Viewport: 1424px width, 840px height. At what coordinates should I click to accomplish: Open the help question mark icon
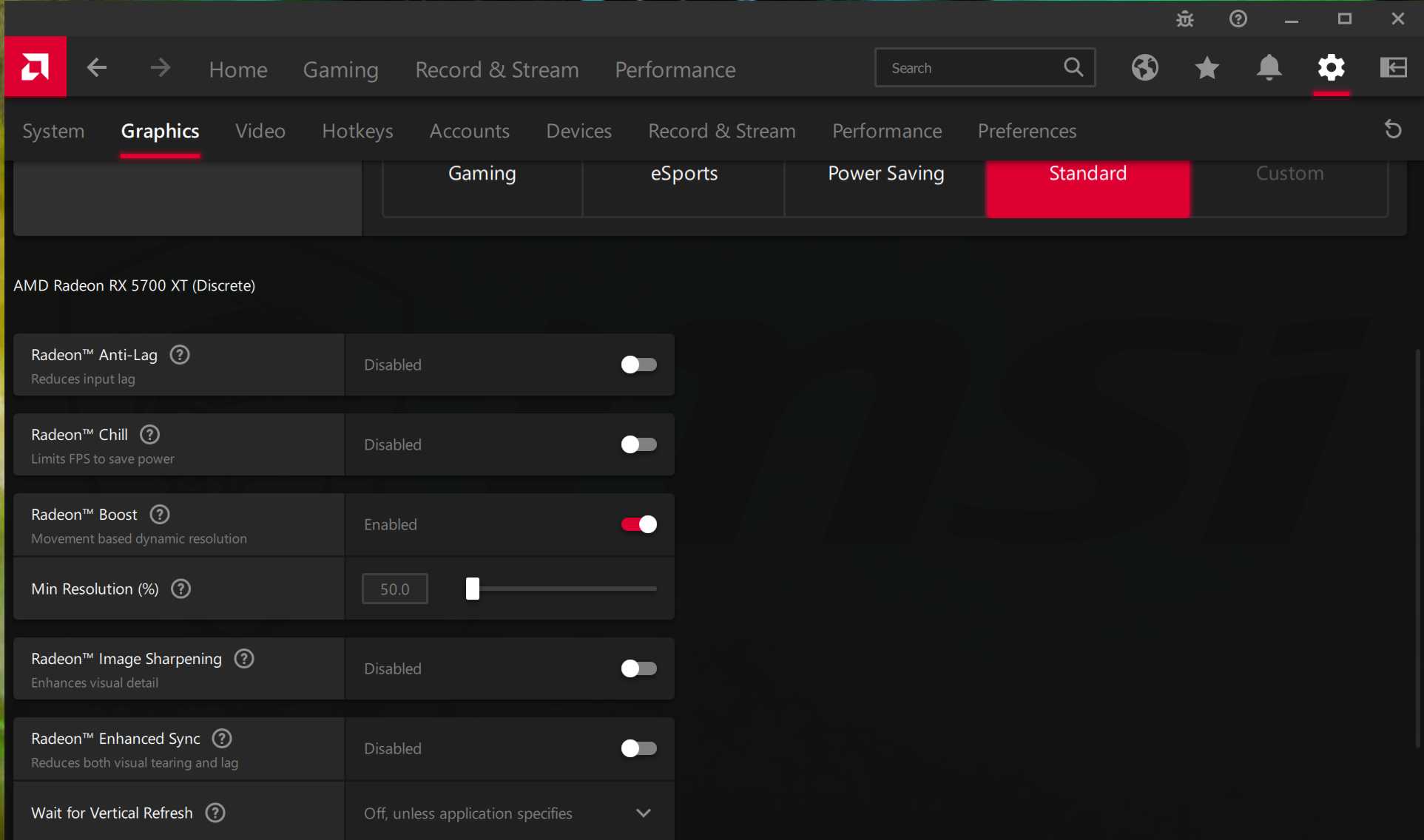coord(1238,18)
